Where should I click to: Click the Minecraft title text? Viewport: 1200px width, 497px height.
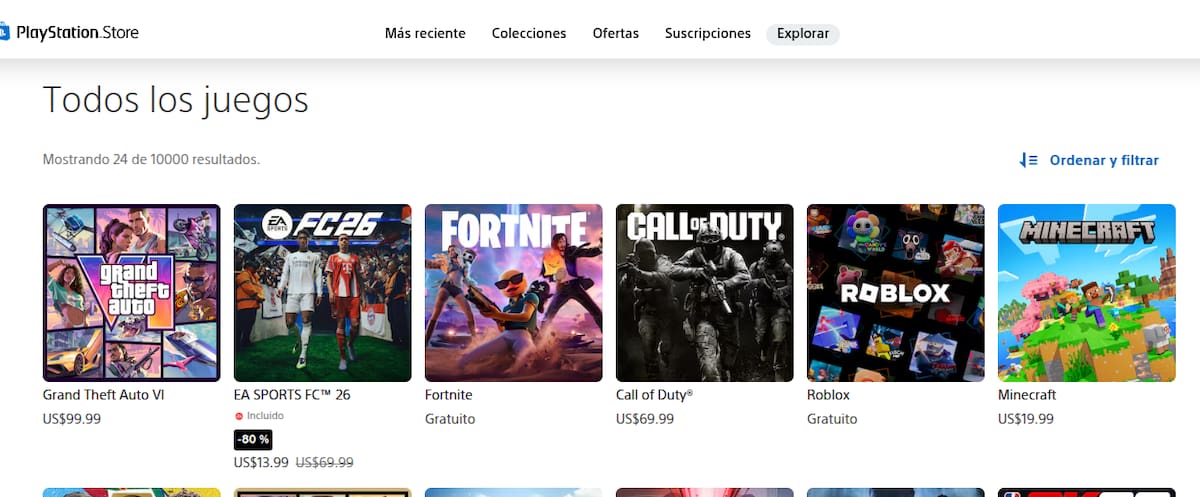pyautogui.click(x=1027, y=395)
